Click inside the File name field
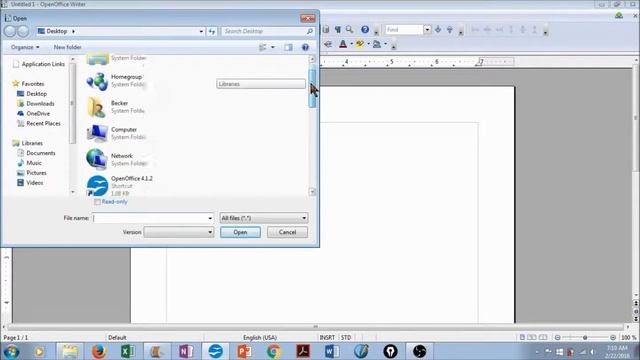640x360 pixels. coord(149,218)
